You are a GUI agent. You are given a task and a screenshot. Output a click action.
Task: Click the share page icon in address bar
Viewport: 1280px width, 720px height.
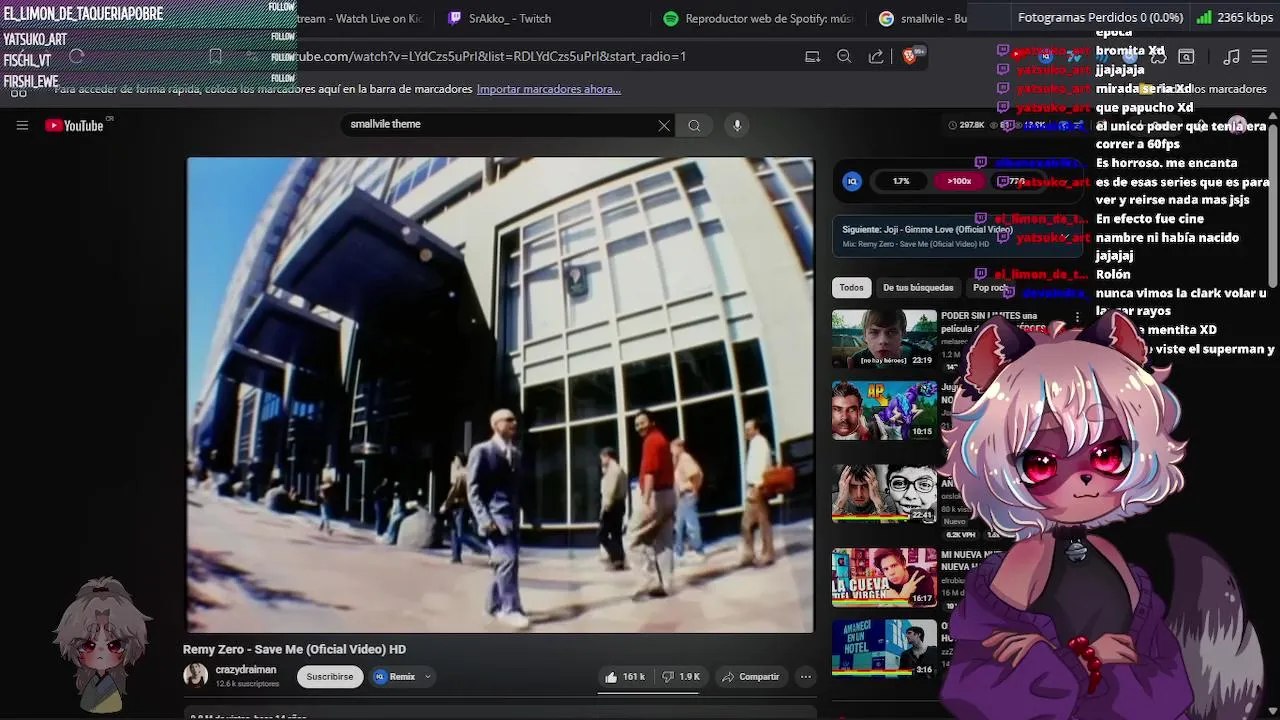[x=876, y=57]
